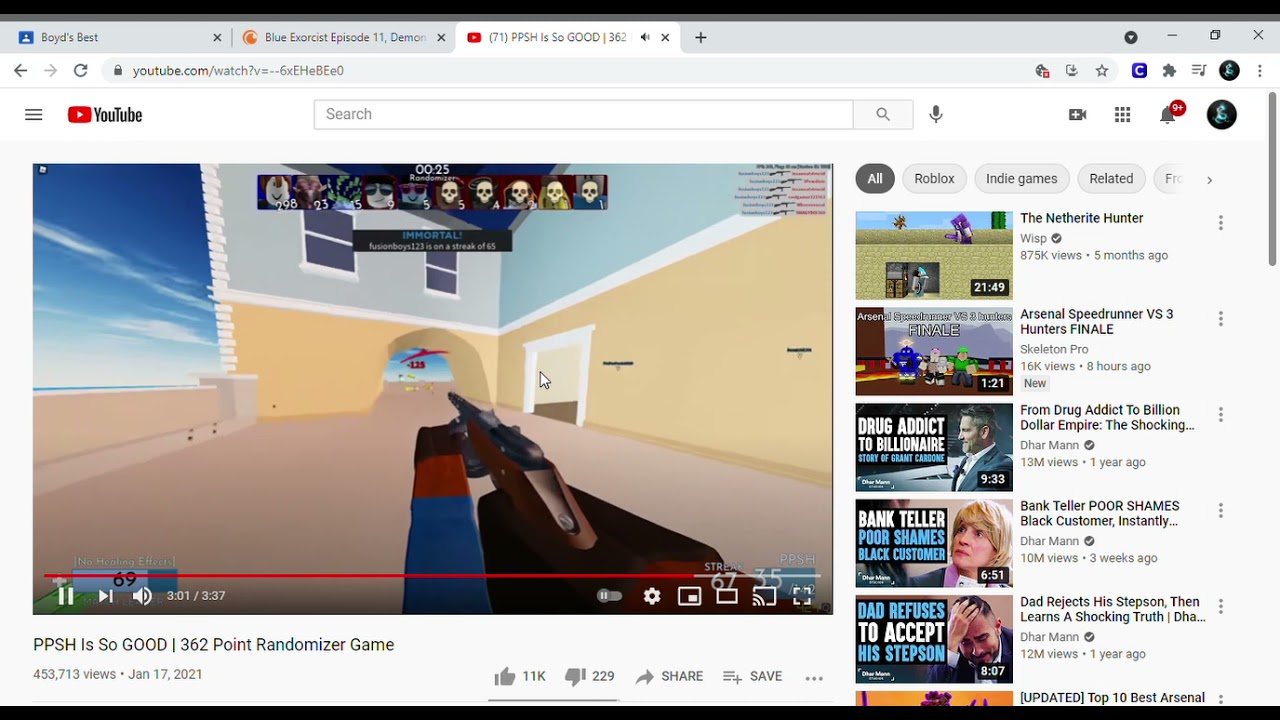Mute the PPSH tab audio icon

coord(645,37)
